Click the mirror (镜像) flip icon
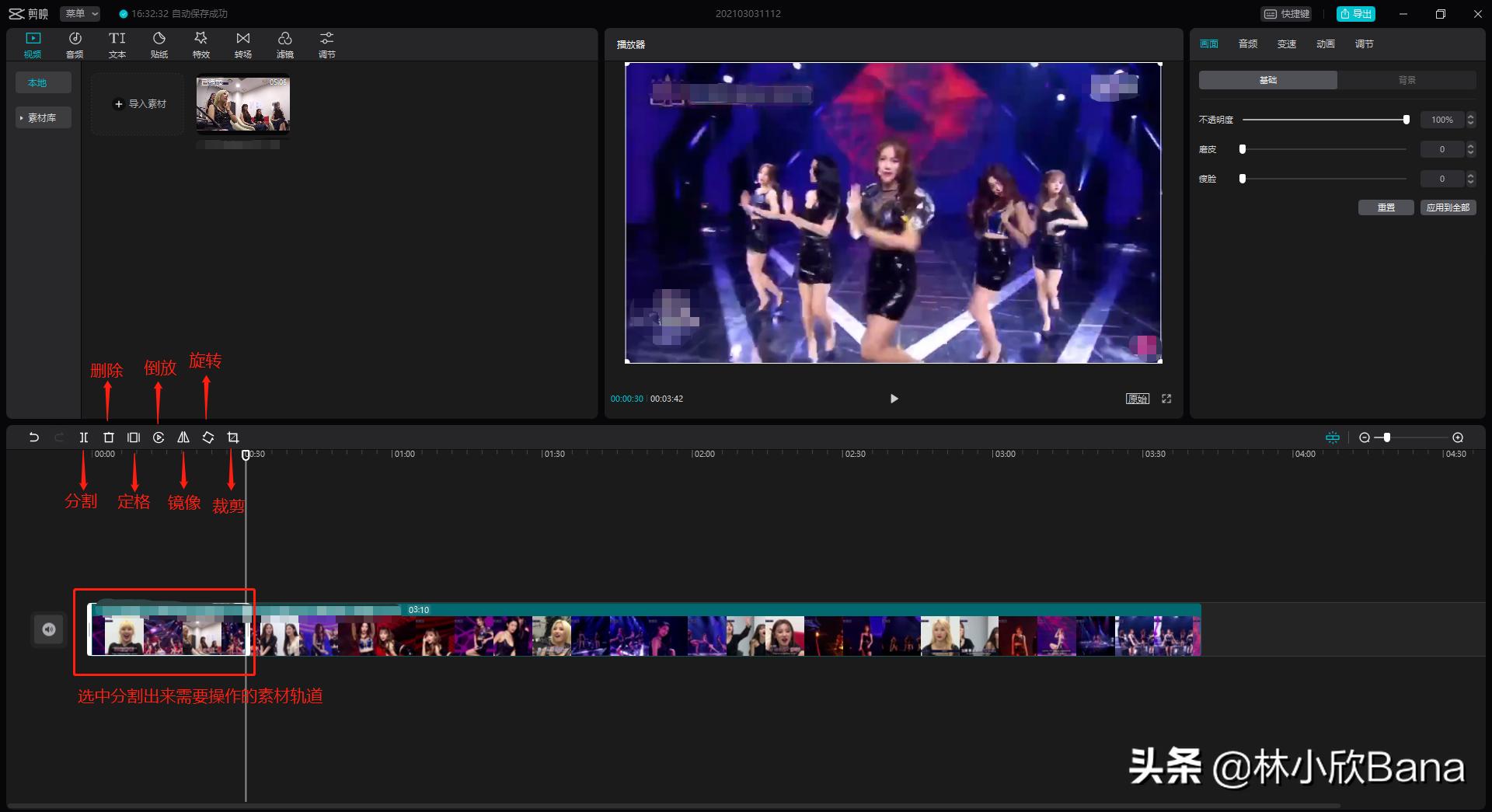1492x812 pixels. (x=183, y=437)
